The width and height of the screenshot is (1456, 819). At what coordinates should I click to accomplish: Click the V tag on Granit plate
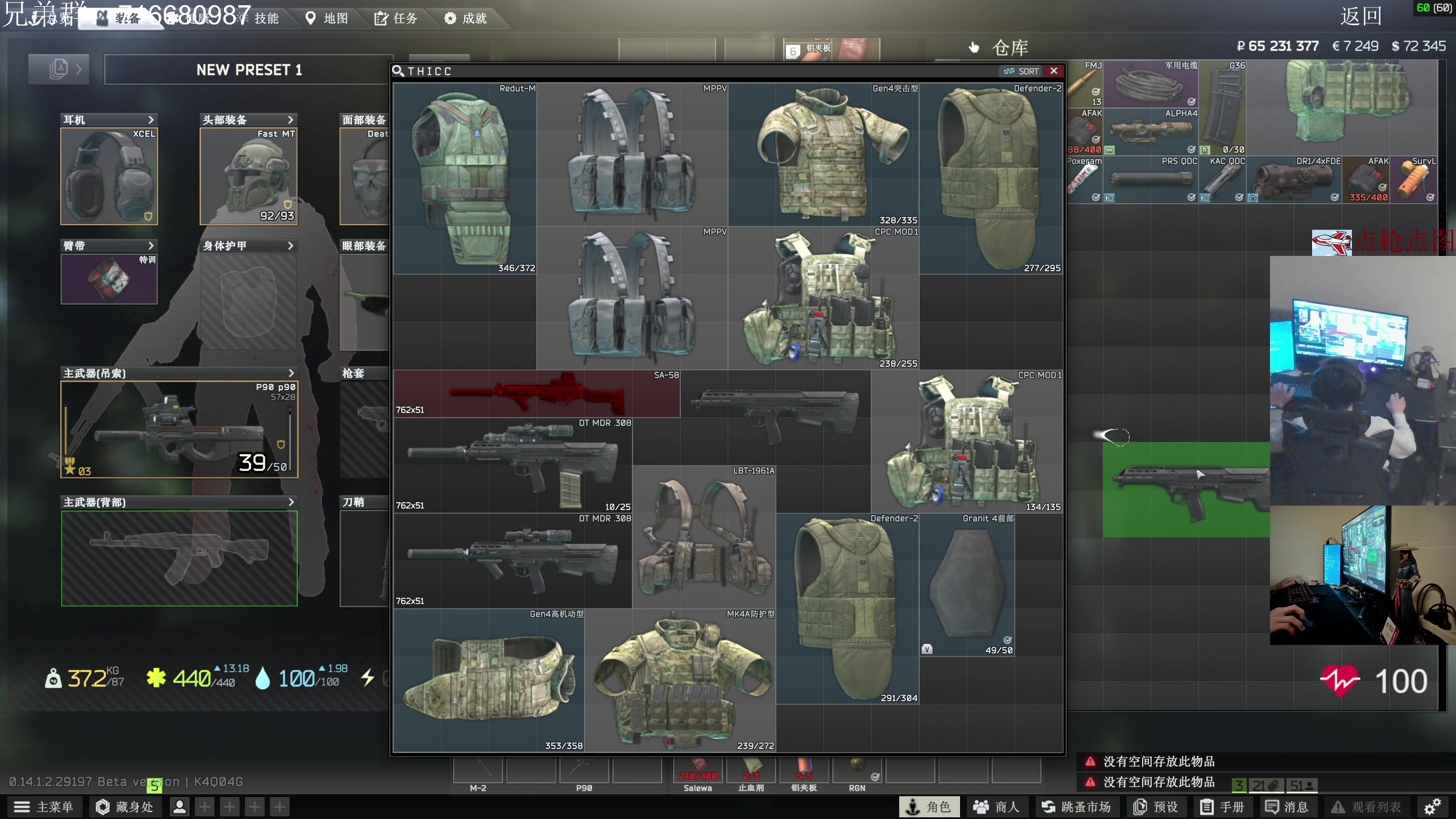coord(927,649)
